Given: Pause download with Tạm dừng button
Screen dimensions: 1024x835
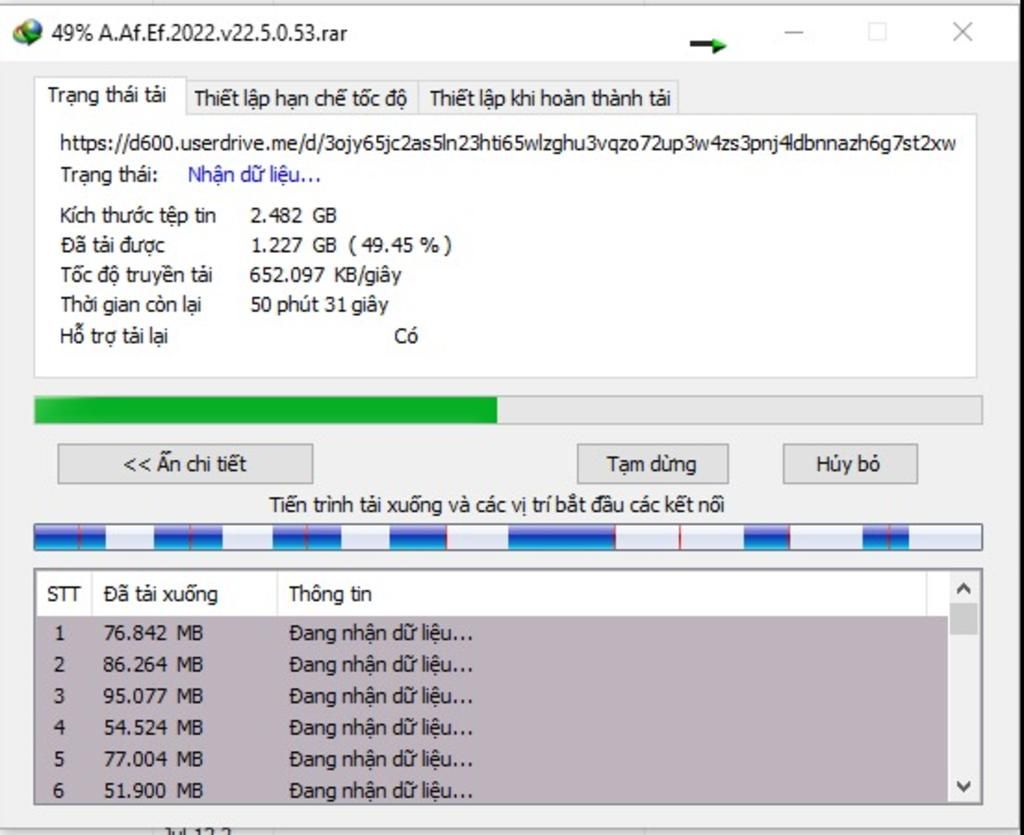Looking at the screenshot, I should click(x=652, y=464).
